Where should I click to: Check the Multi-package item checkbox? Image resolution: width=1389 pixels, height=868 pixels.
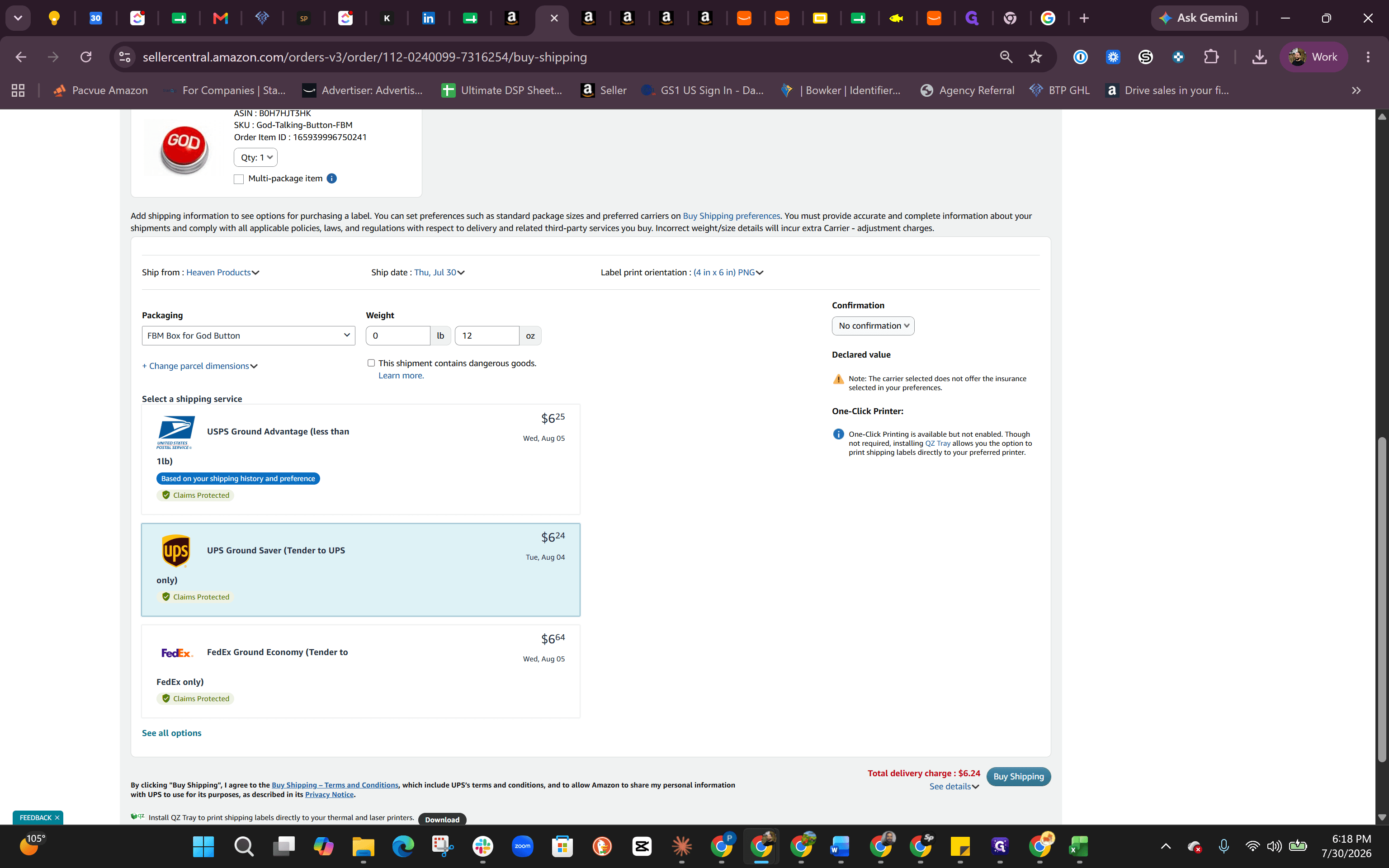pos(239,179)
